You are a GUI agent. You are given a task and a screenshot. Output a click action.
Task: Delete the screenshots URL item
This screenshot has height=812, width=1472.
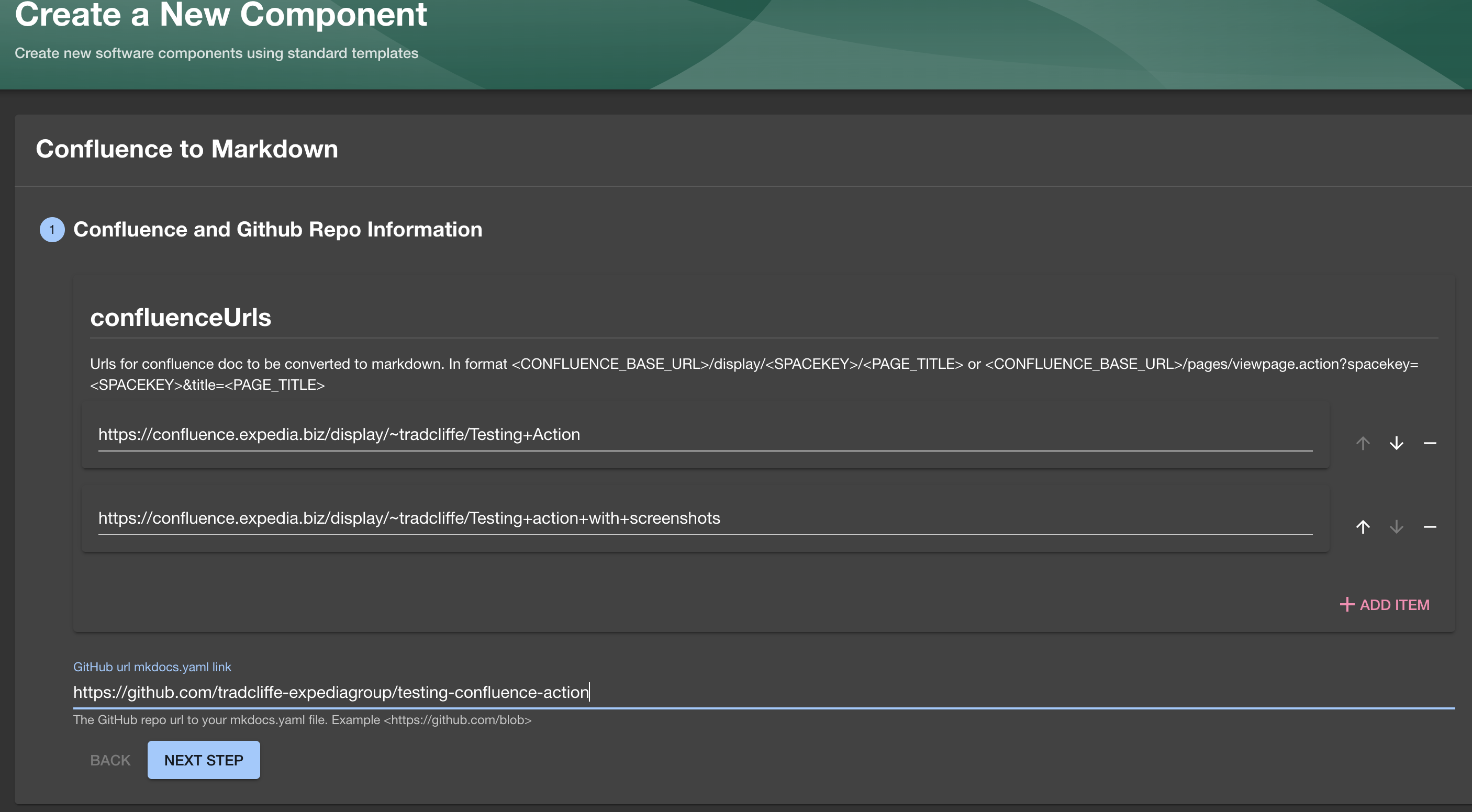click(1430, 526)
